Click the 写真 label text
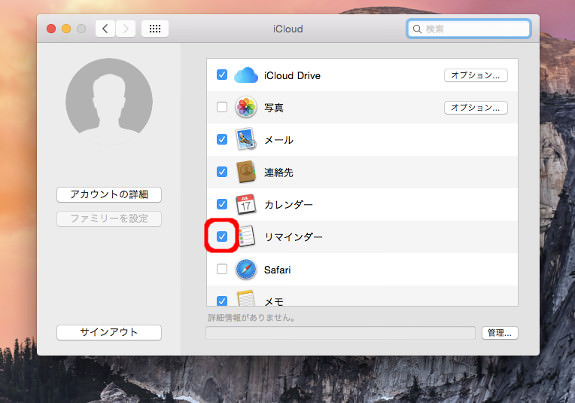This screenshot has height=403, width=575. 274,108
